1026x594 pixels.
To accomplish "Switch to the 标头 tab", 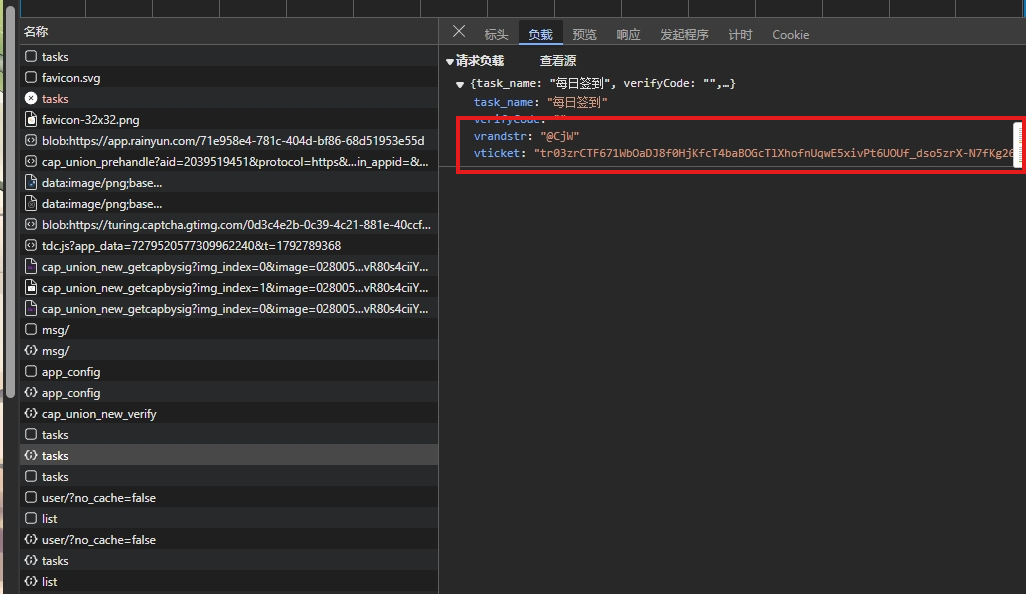I will pyautogui.click(x=496, y=35).
